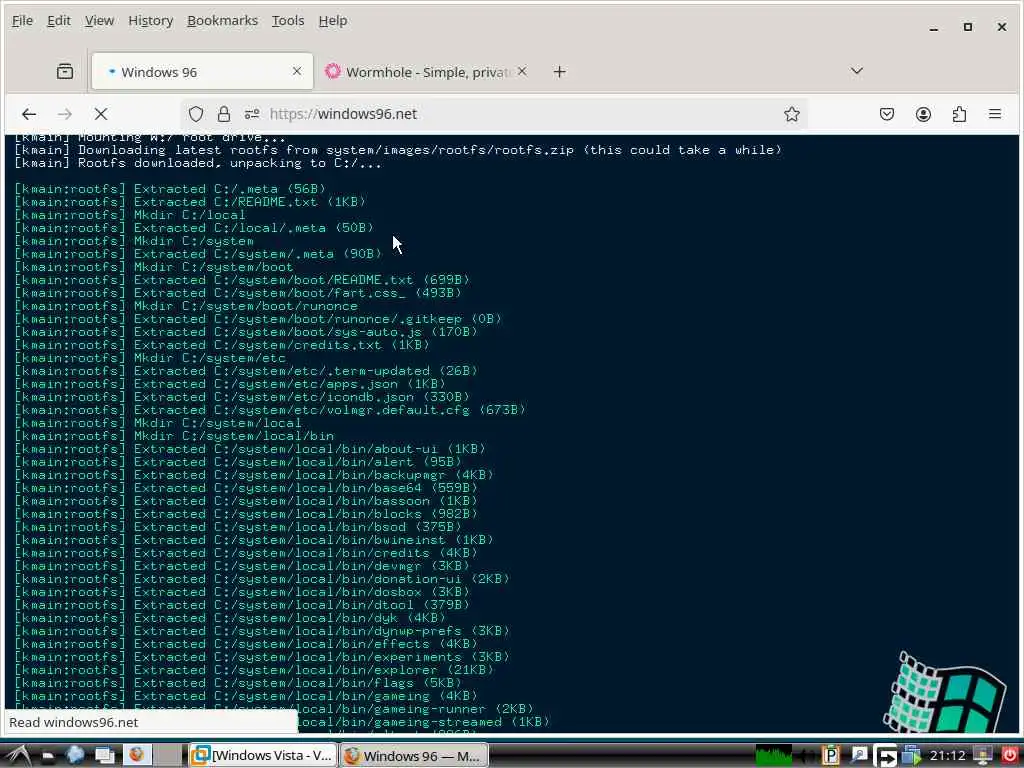Open the taskbar start menu bird logo
Image resolution: width=1024 pixels, height=768 pixels.
coord(18,755)
